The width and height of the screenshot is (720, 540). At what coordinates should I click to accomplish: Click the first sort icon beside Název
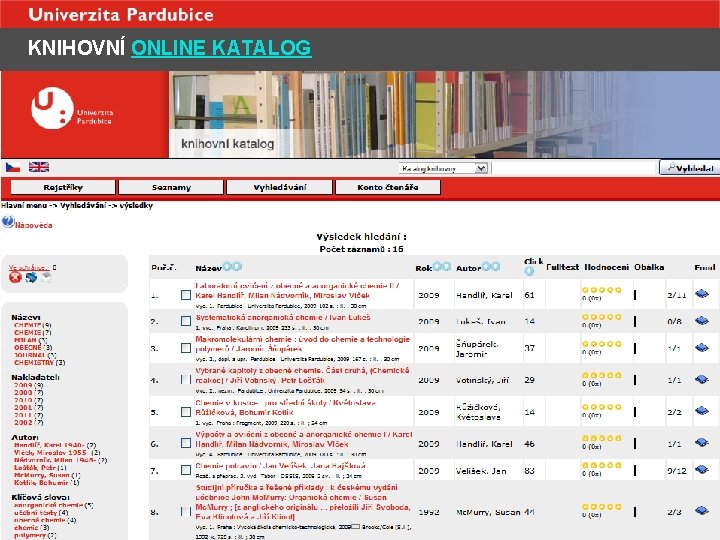pyautogui.click(x=228, y=266)
